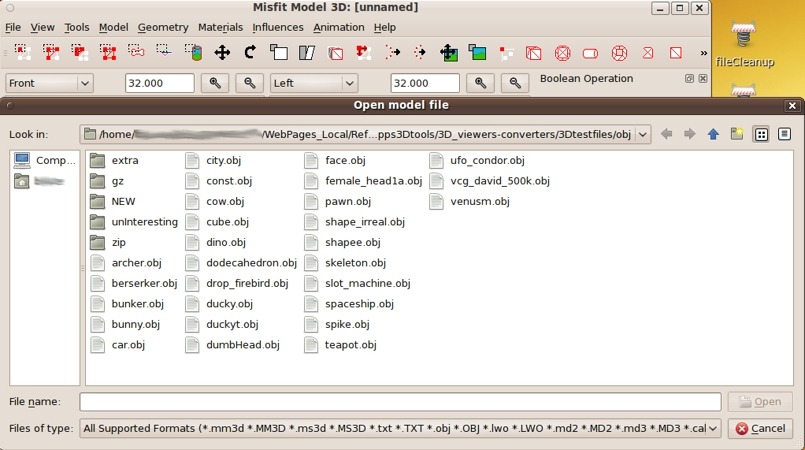Open the File menu
The height and width of the screenshot is (450, 805).
(x=13, y=27)
